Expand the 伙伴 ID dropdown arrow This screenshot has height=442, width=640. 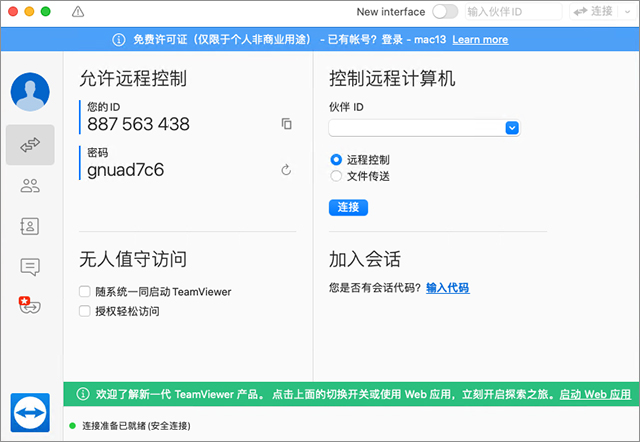[x=512, y=128]
